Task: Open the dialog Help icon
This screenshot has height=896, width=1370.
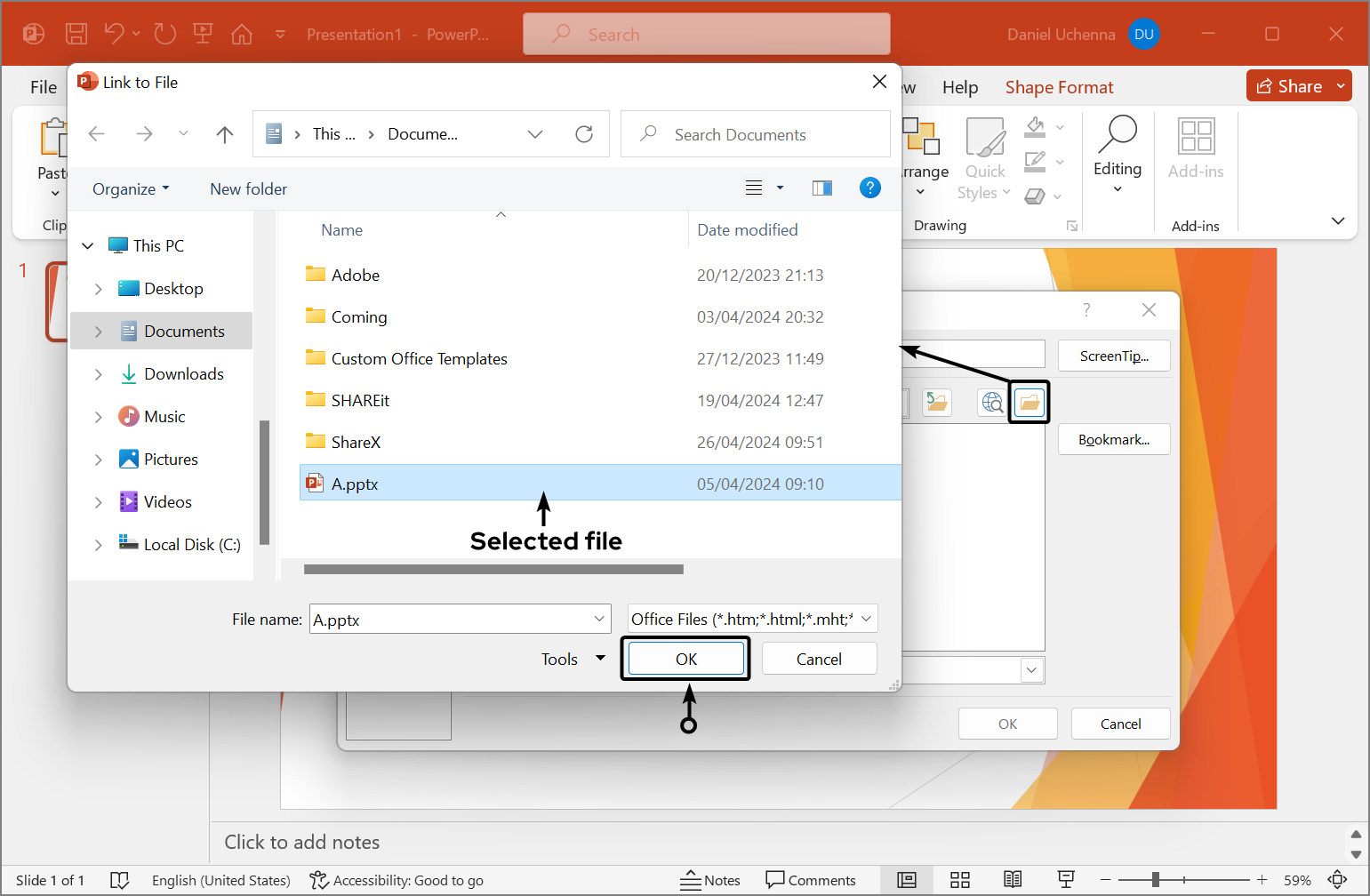Action: click(869, 188)
